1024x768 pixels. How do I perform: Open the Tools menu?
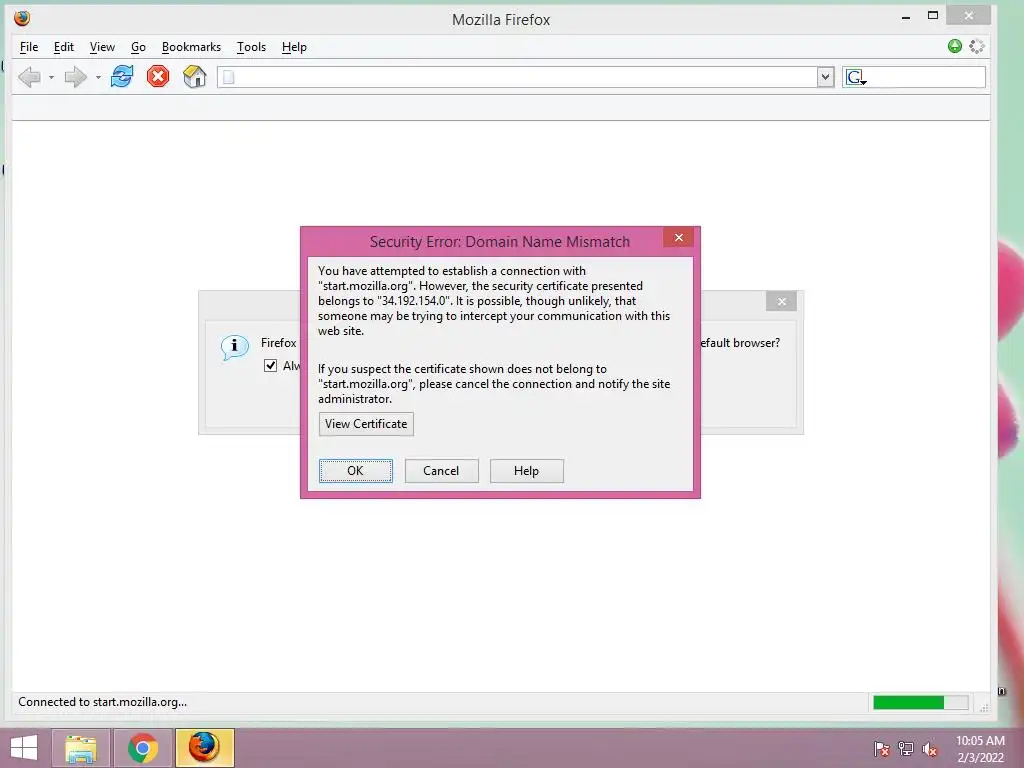[251, 47]
